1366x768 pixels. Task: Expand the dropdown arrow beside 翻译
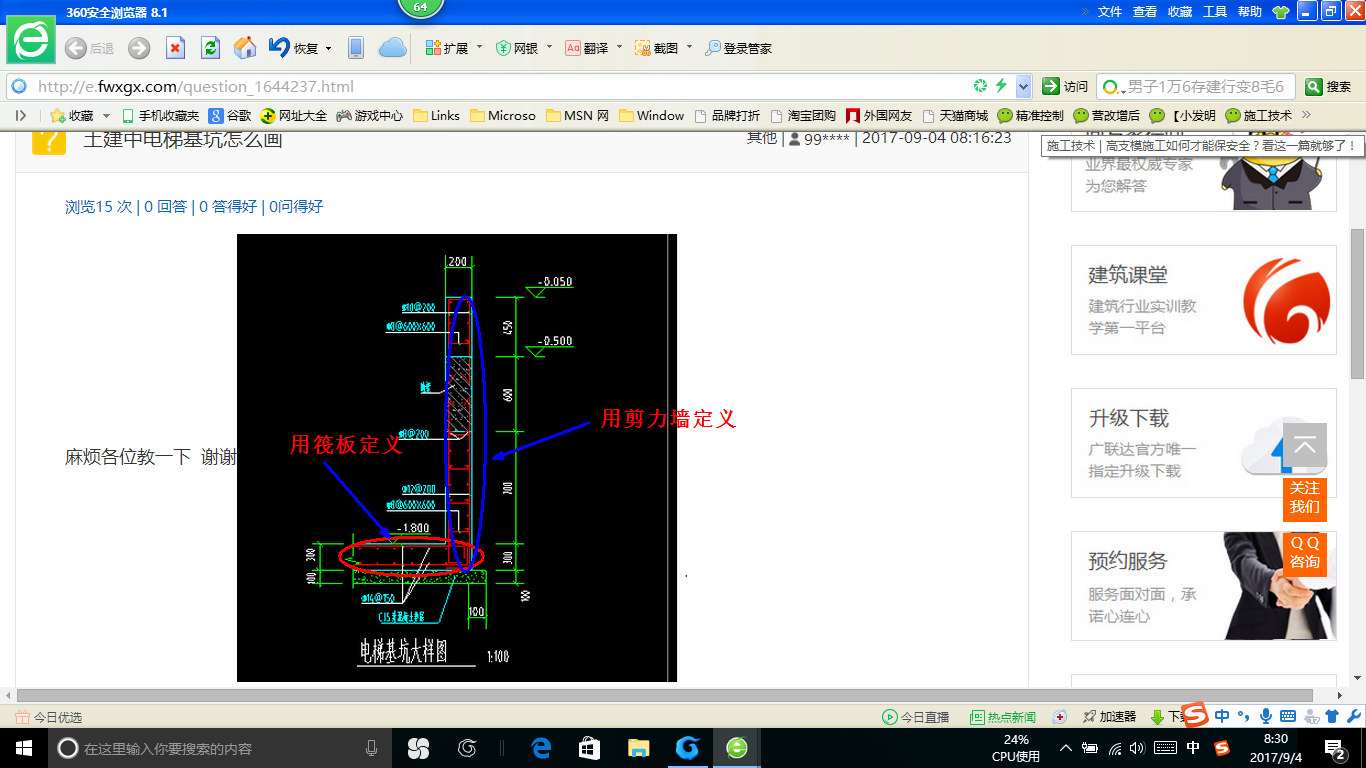[x=619, y=47]
